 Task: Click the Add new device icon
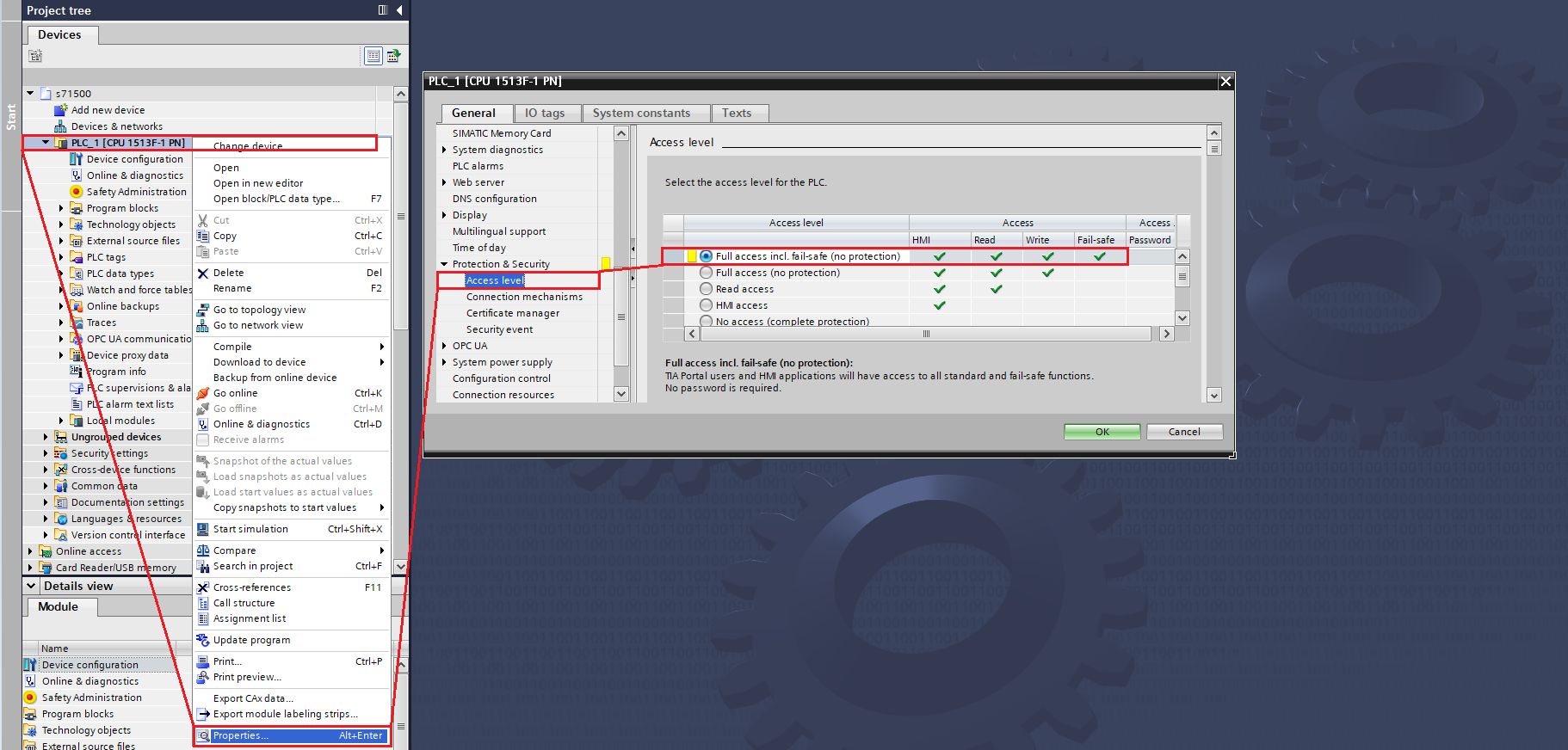[60, 110]
